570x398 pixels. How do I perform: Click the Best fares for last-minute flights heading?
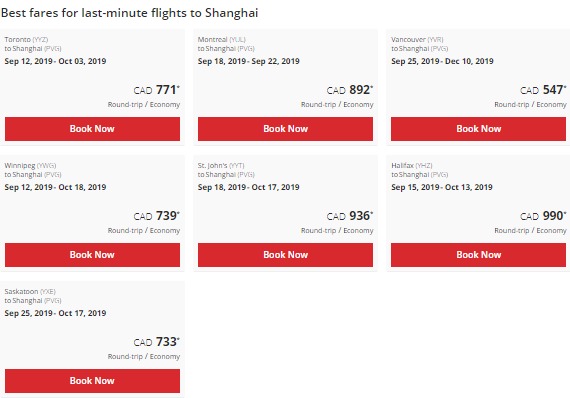point(129,13)
